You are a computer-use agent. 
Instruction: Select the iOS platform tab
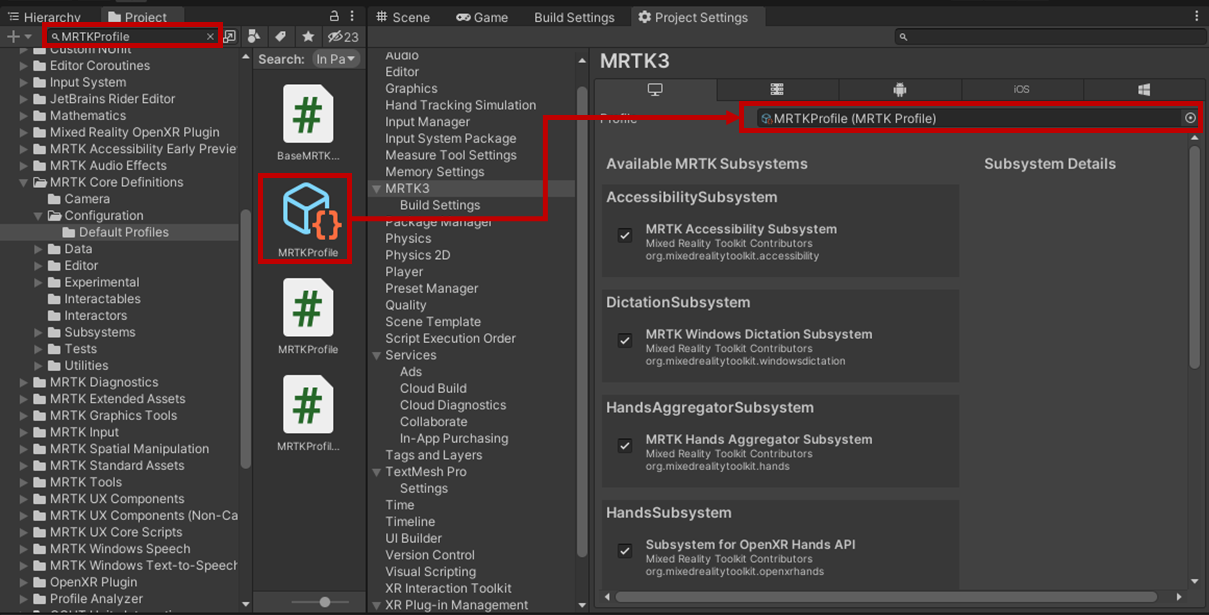click(1021, 89)
